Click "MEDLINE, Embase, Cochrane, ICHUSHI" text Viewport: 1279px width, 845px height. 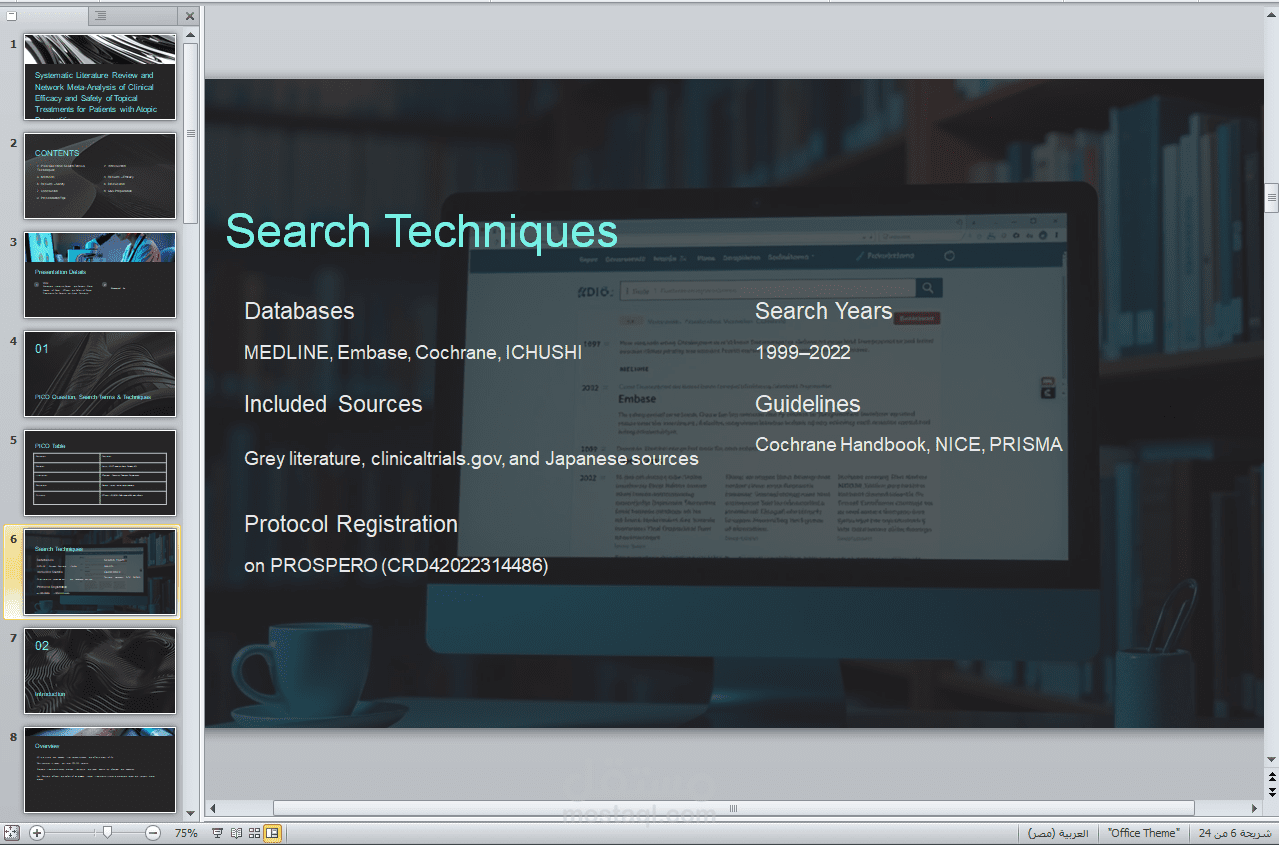[413, 352]
